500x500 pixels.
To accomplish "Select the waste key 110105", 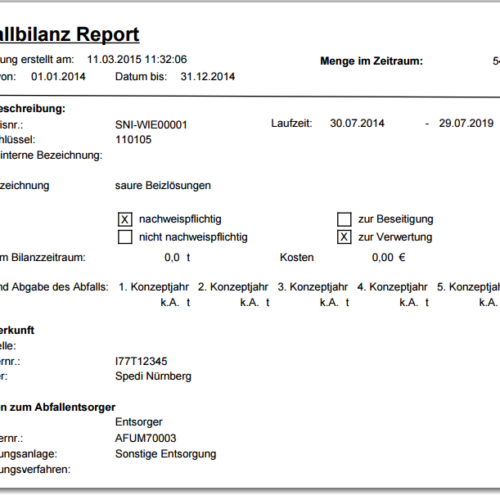I will tap(133, 139).
